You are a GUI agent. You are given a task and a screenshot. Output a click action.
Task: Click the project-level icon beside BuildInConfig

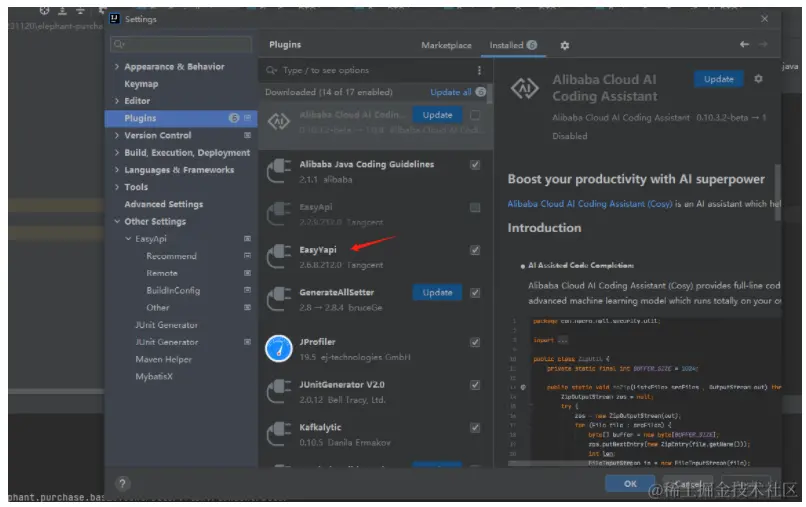[247, 290]
